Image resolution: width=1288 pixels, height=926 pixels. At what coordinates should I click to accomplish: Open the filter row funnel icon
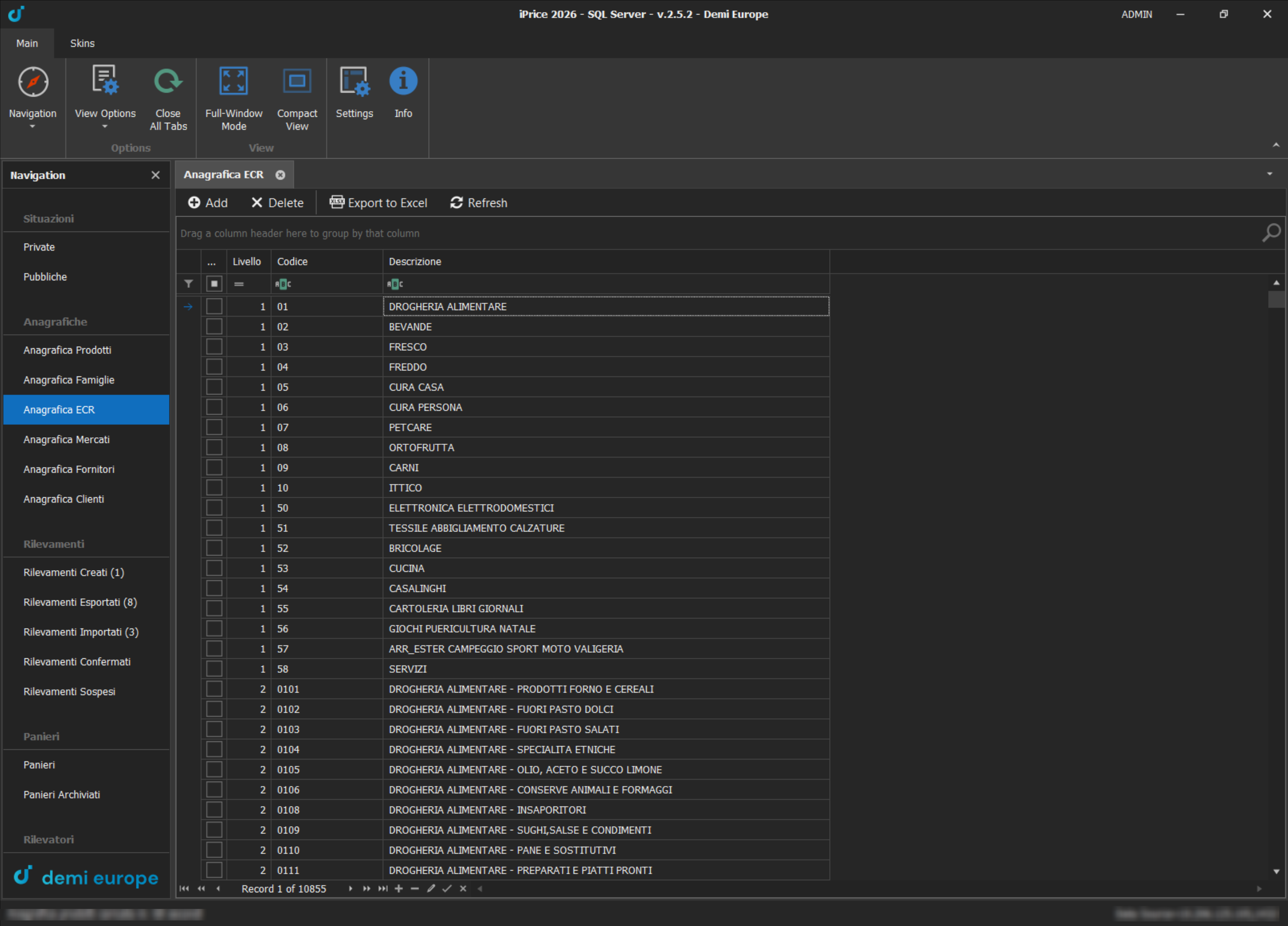(189, 283)
